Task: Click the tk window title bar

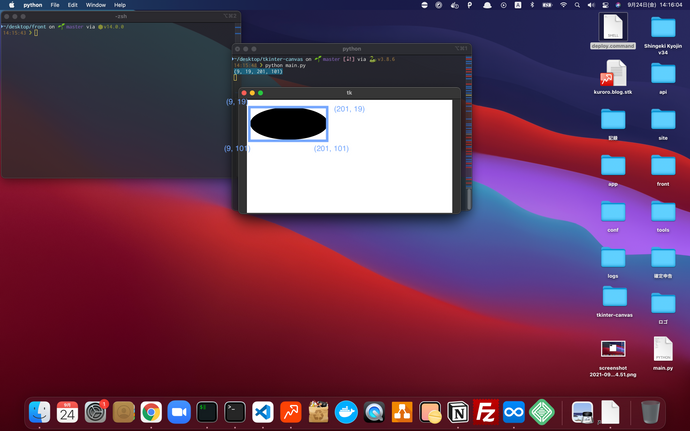Action: pos(349,93)
